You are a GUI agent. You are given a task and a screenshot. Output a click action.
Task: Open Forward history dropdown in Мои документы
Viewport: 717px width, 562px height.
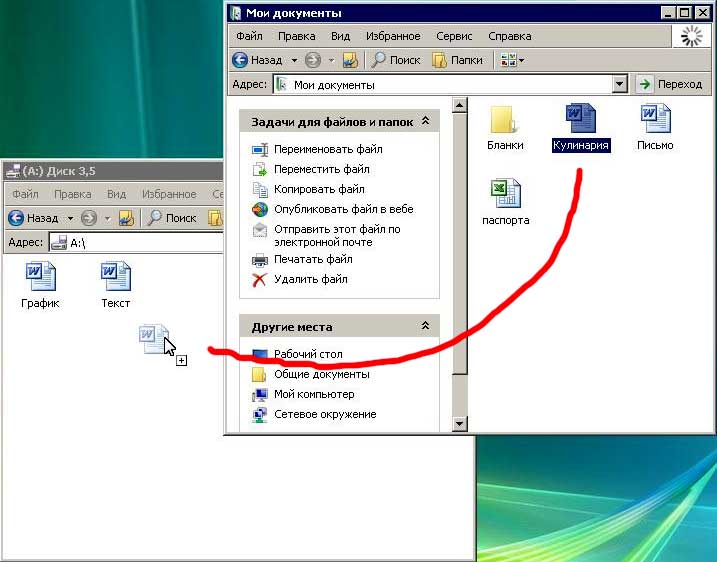pos(332,60)
